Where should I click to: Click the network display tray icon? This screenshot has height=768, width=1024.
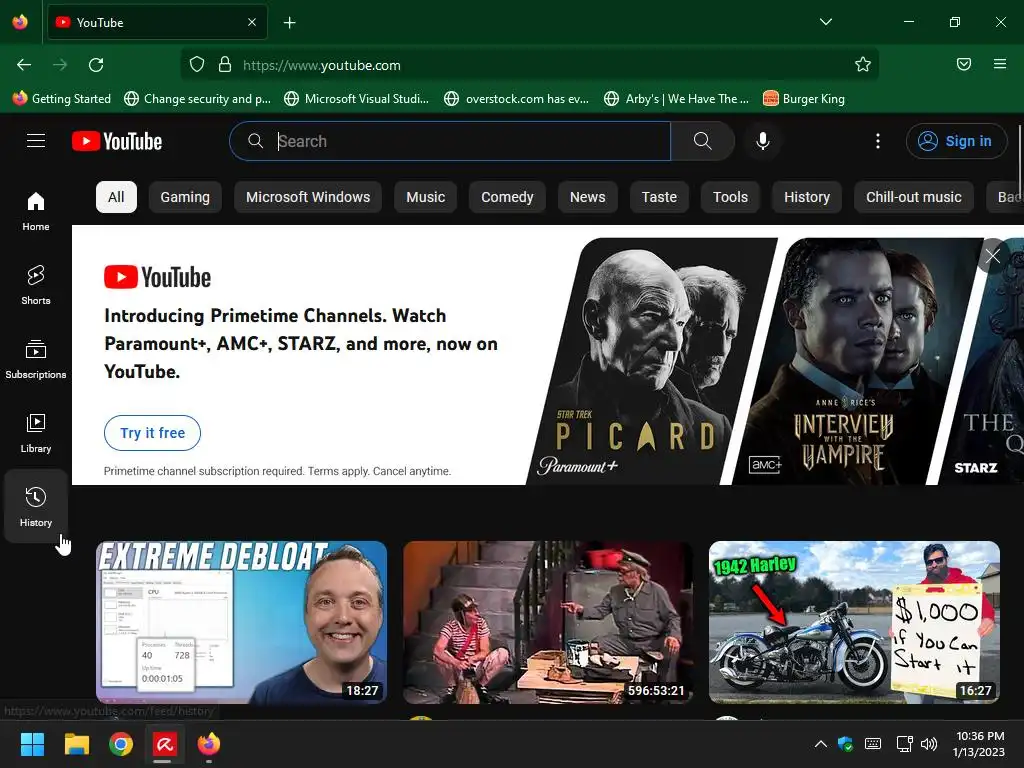(x=904, y=744)
